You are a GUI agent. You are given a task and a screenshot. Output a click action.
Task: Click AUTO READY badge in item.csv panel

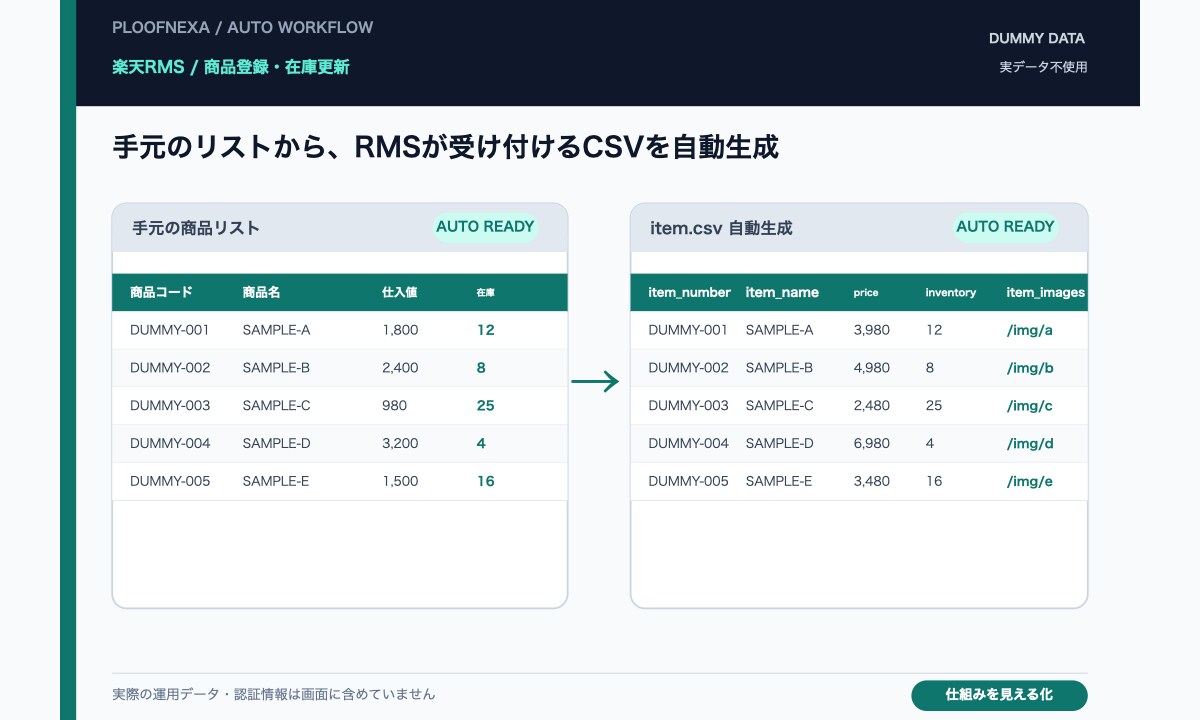[x=1005, y=227]
